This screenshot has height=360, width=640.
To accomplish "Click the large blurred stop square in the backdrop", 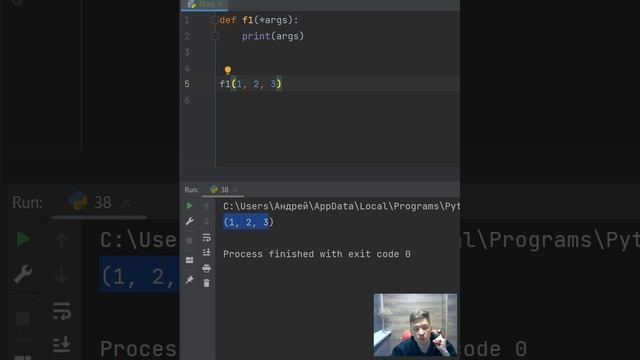I will tap(23, 318).
